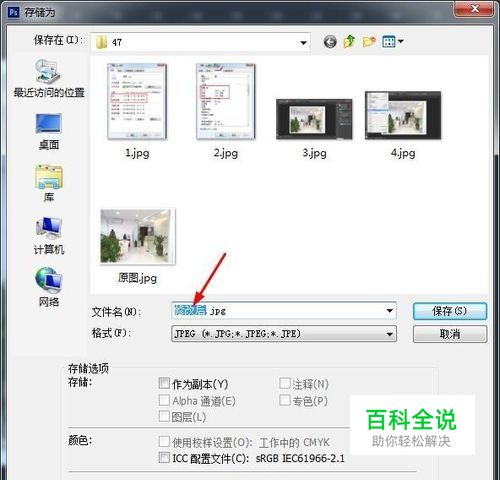Open Libraries in the sidebar
This screenshot has width=500, height=480.
pyautogui.click(x=49, y=183)
